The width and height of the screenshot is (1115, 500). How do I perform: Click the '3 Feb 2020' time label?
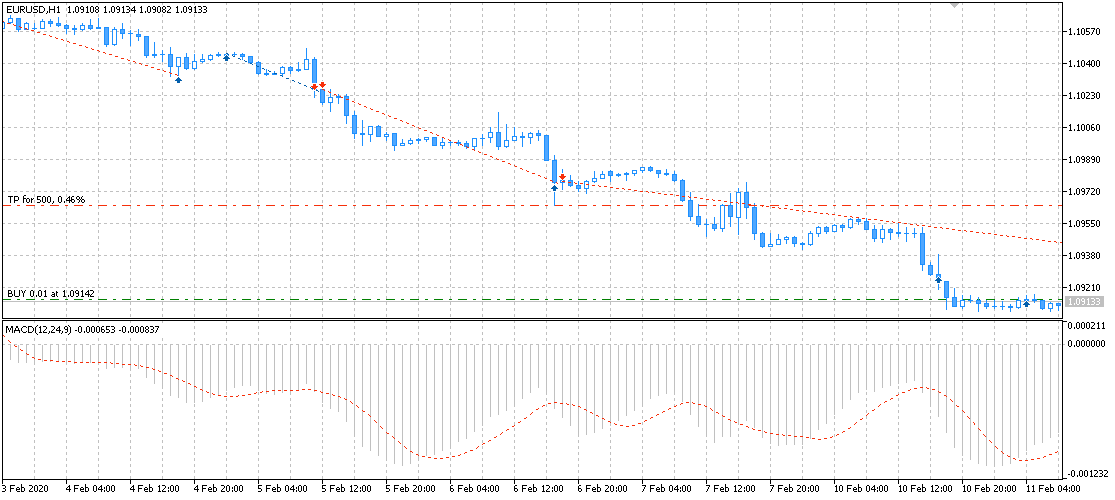(23, 489)
